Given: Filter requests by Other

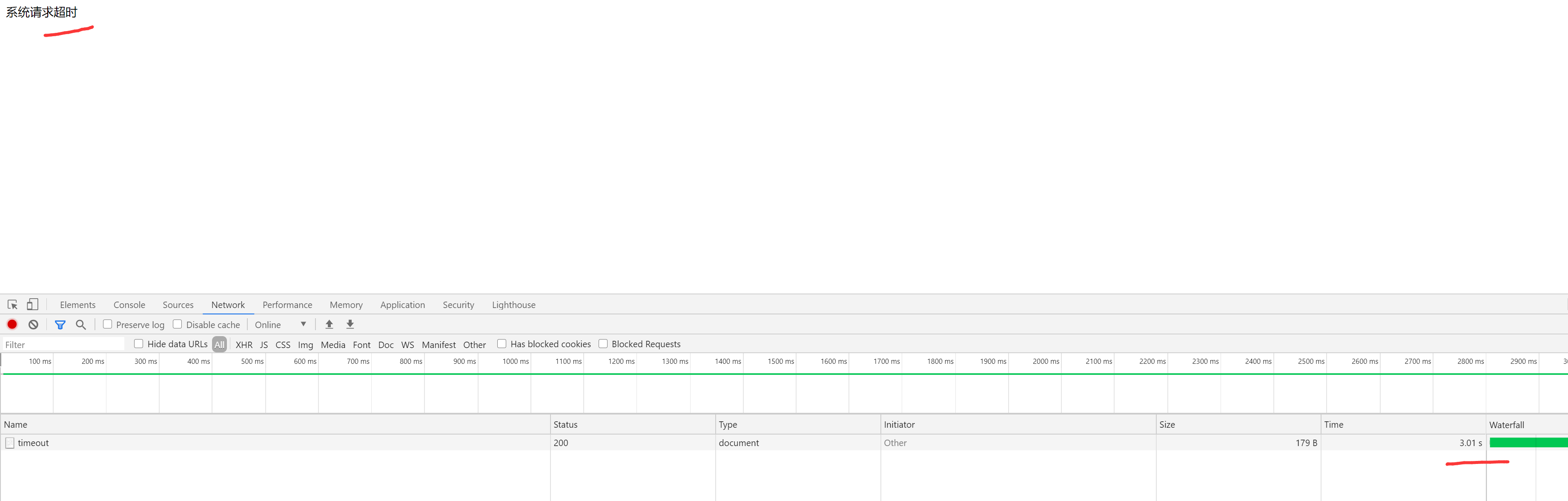Looking at the screenshot, I should click(x=475, y=345).
